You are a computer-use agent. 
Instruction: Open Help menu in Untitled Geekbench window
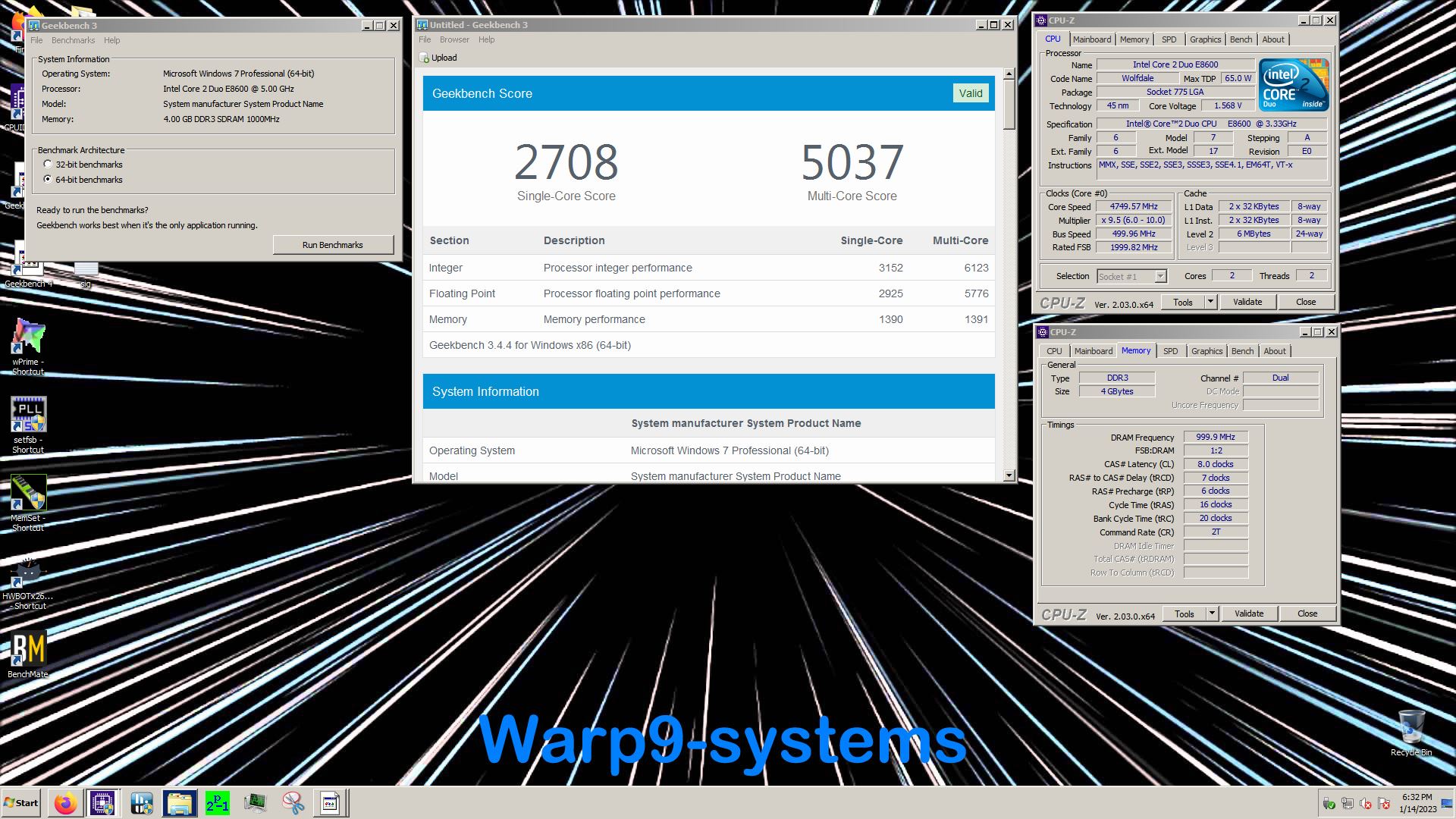tap(486, 39)
